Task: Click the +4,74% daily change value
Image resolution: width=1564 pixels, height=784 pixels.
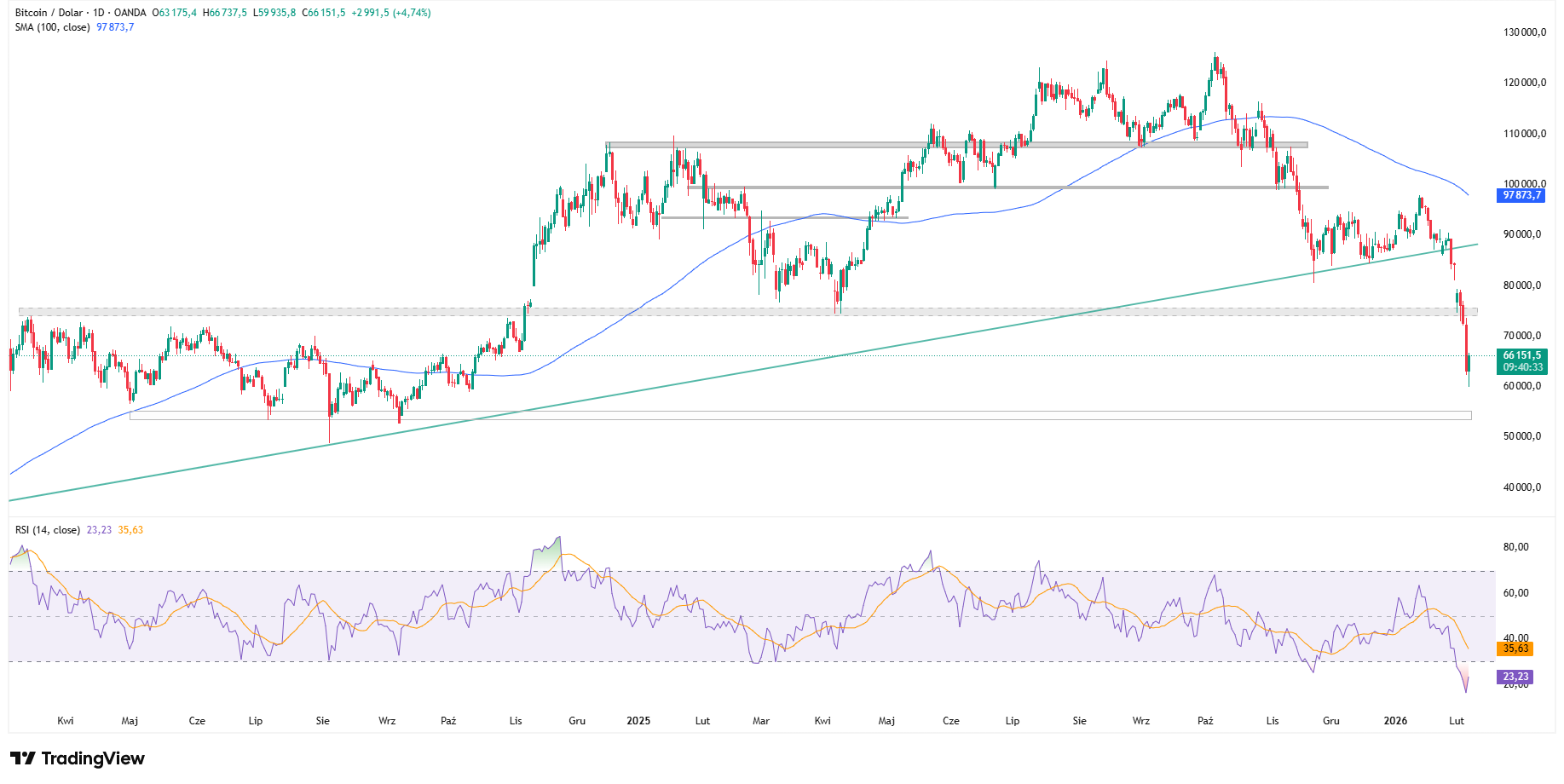Action: (x=412, y=13)
